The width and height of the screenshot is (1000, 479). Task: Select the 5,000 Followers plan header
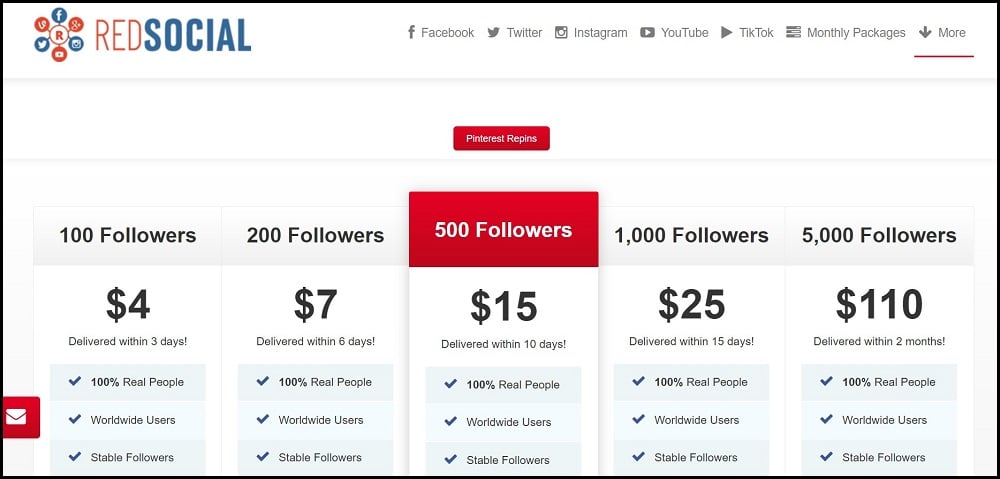(879, 236)
